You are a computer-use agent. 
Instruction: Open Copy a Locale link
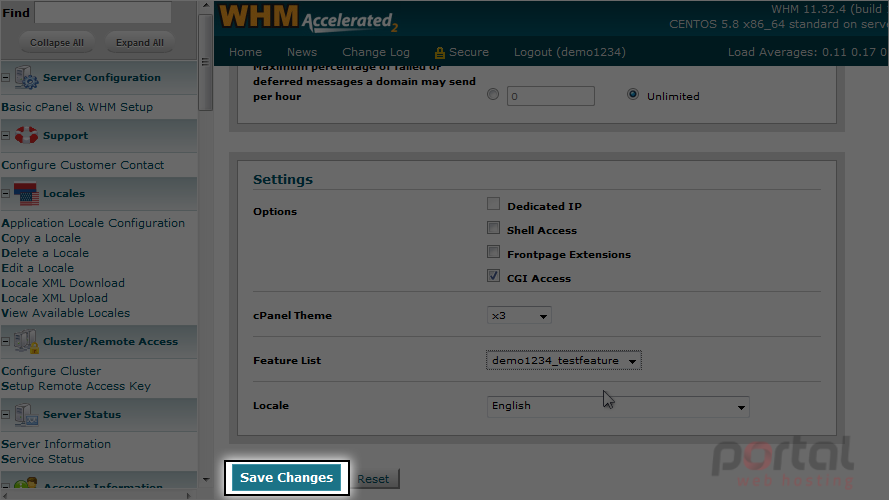click(x=41, y=238)
